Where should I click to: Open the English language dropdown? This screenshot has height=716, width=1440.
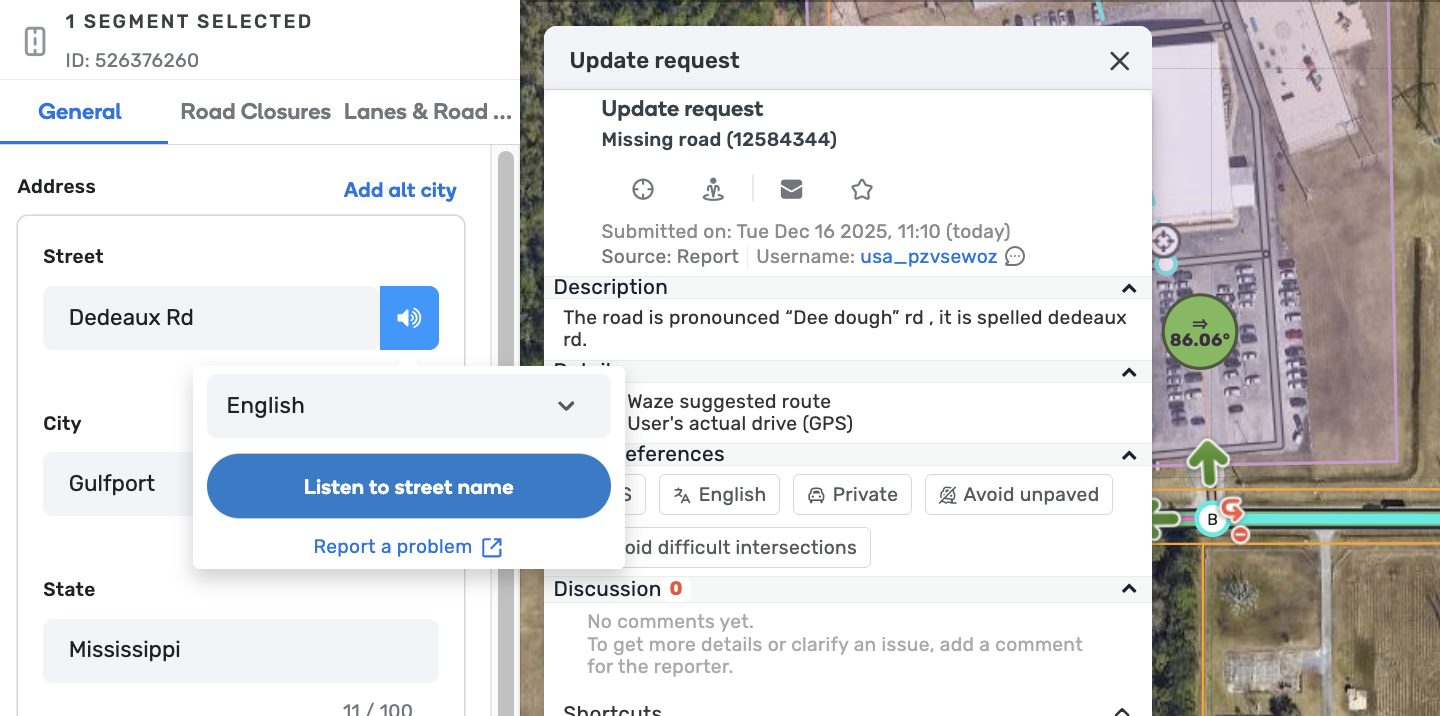[408, 406]
